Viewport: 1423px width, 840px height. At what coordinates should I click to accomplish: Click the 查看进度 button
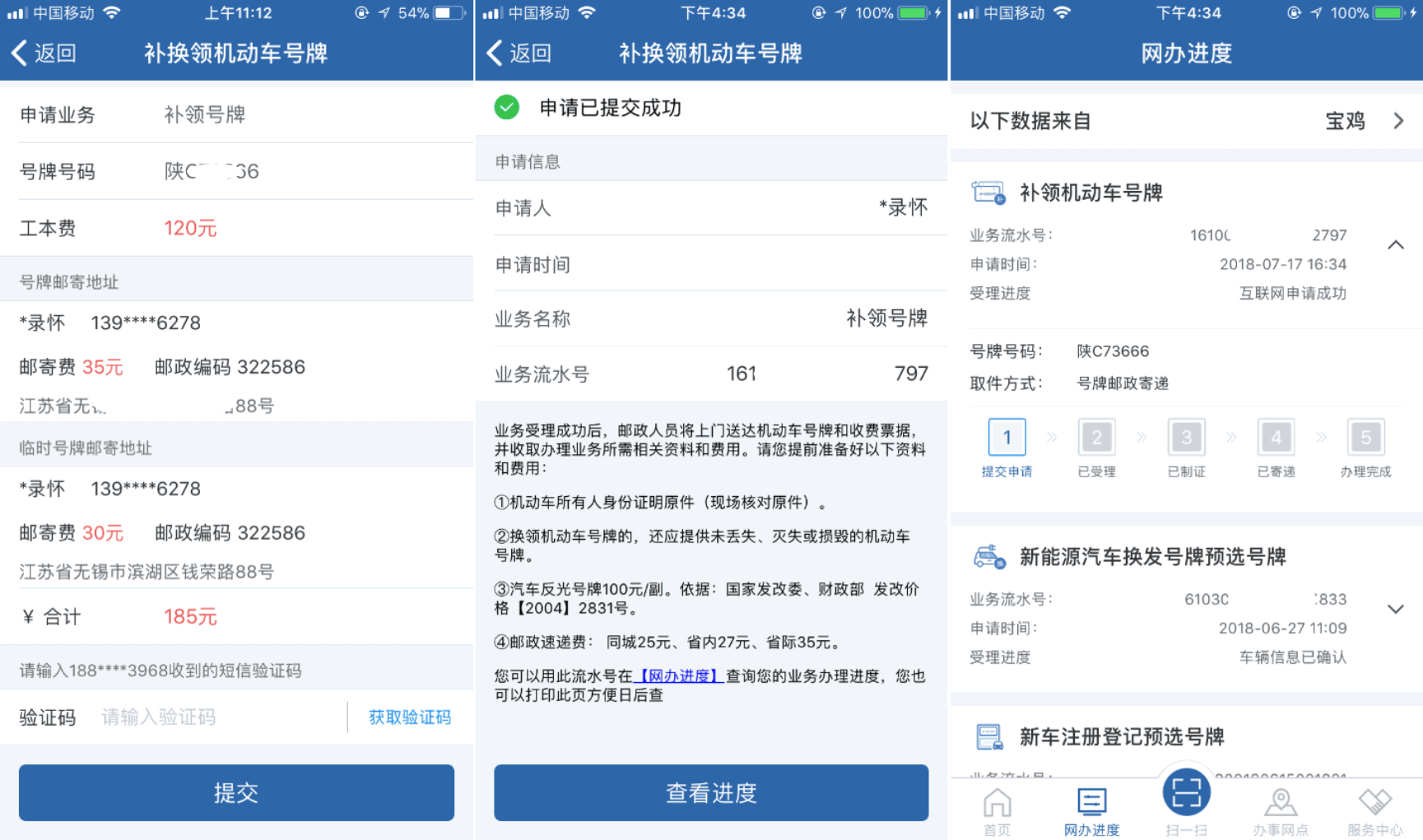[x=711, y=792]
